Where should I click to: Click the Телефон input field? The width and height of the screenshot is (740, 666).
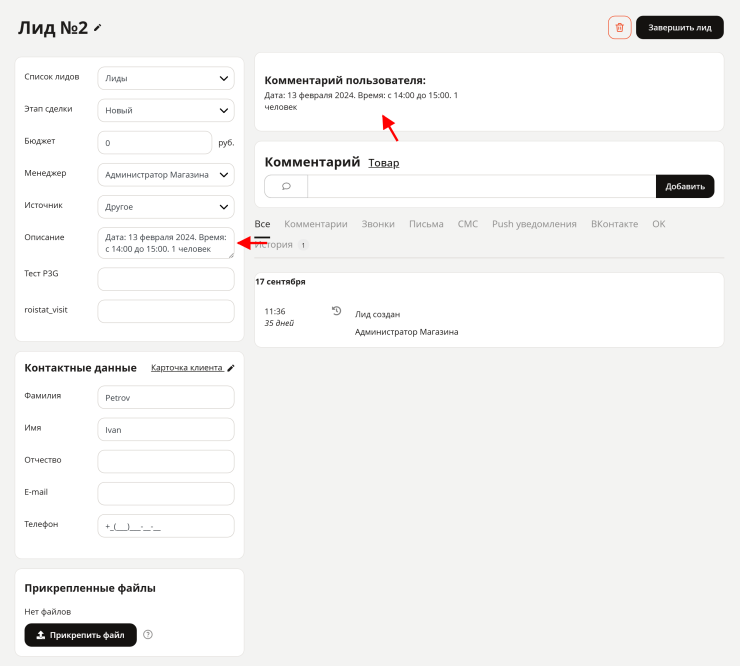click(166, 526)
